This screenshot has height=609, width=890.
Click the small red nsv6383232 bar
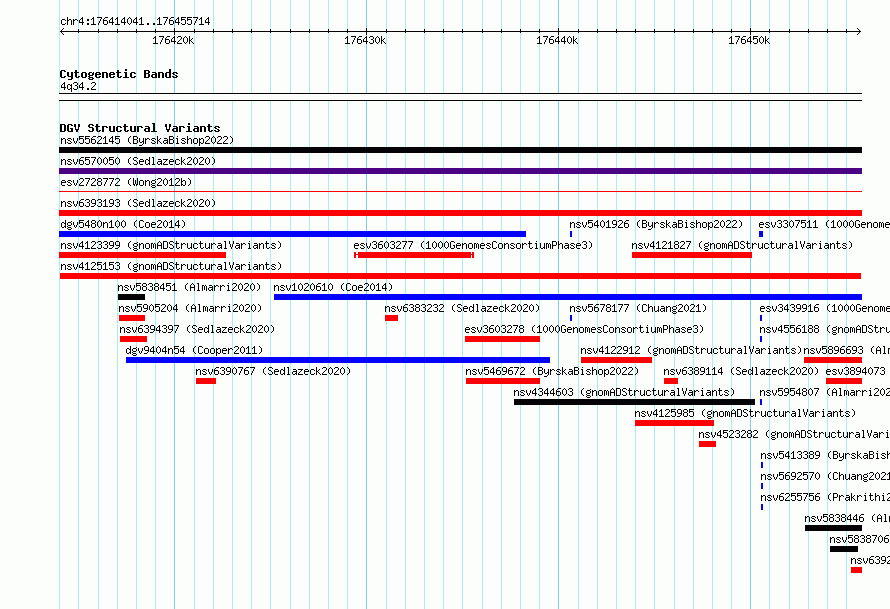tap(391, 318)
